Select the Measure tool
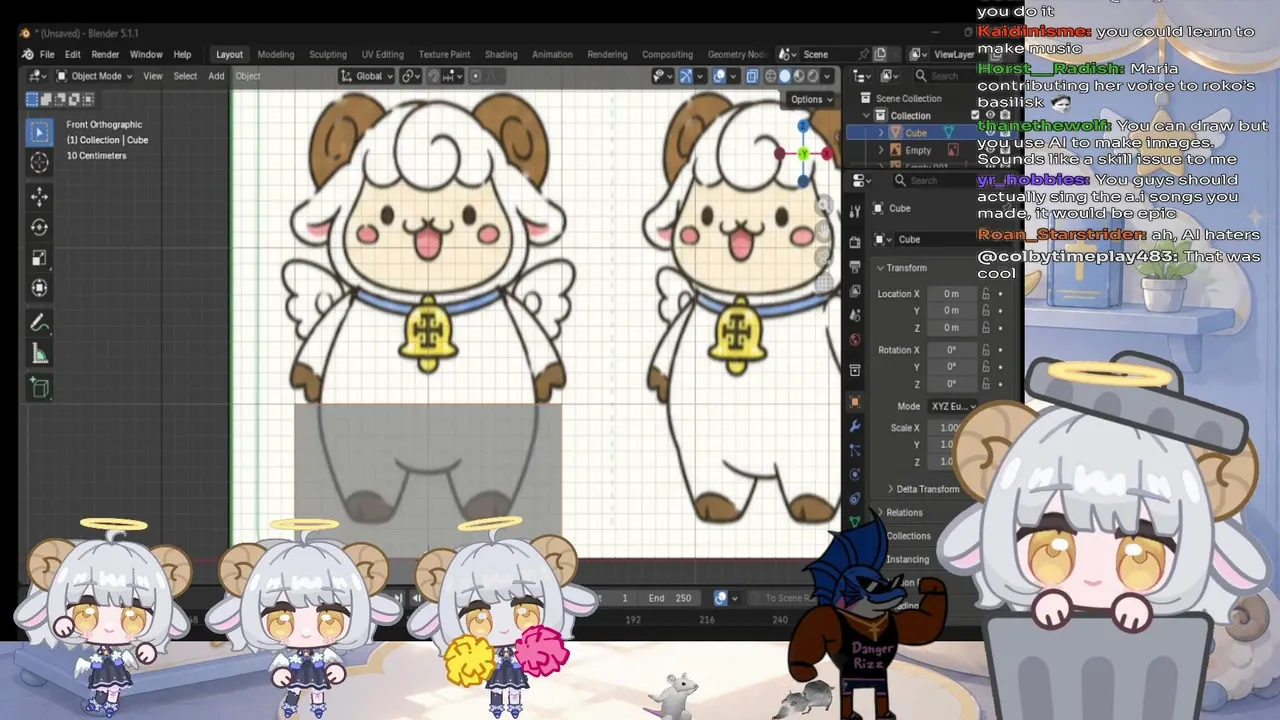 click(x=40, y=354)
